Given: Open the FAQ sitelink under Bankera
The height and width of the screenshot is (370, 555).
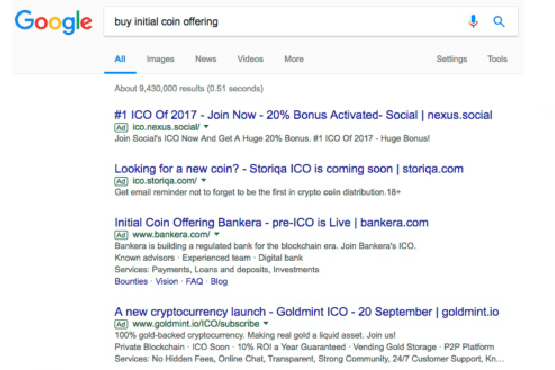Looking at the screenshot, I should click(x=194, y=281).
